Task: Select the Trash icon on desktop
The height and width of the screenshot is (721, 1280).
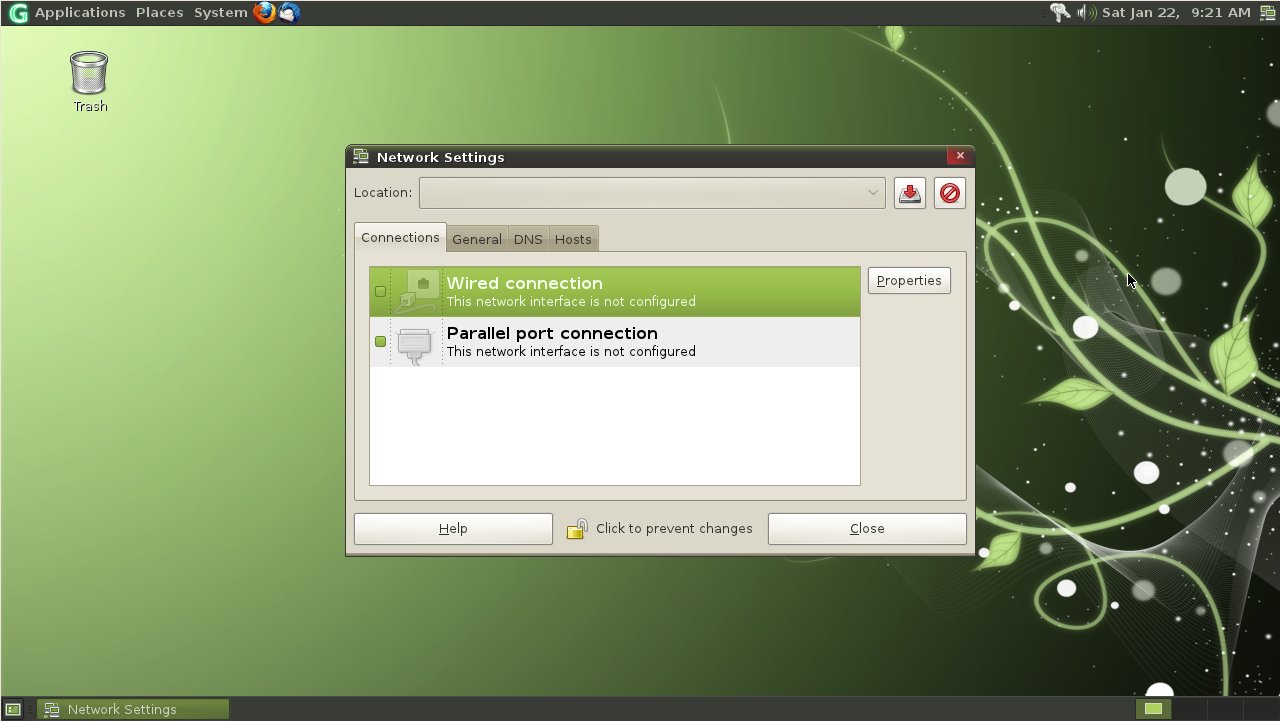Action: [x=89, y=74]
